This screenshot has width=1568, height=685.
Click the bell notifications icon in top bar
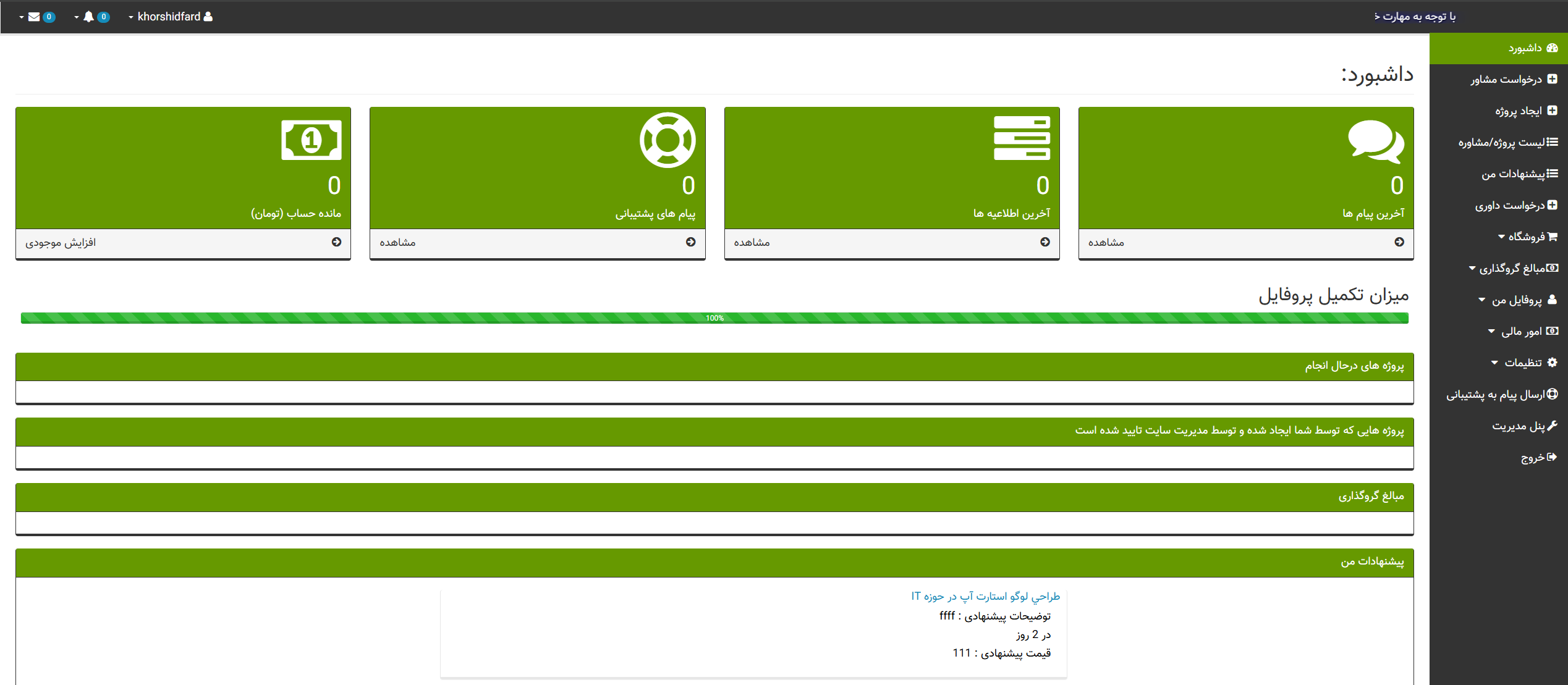(88, 17)
